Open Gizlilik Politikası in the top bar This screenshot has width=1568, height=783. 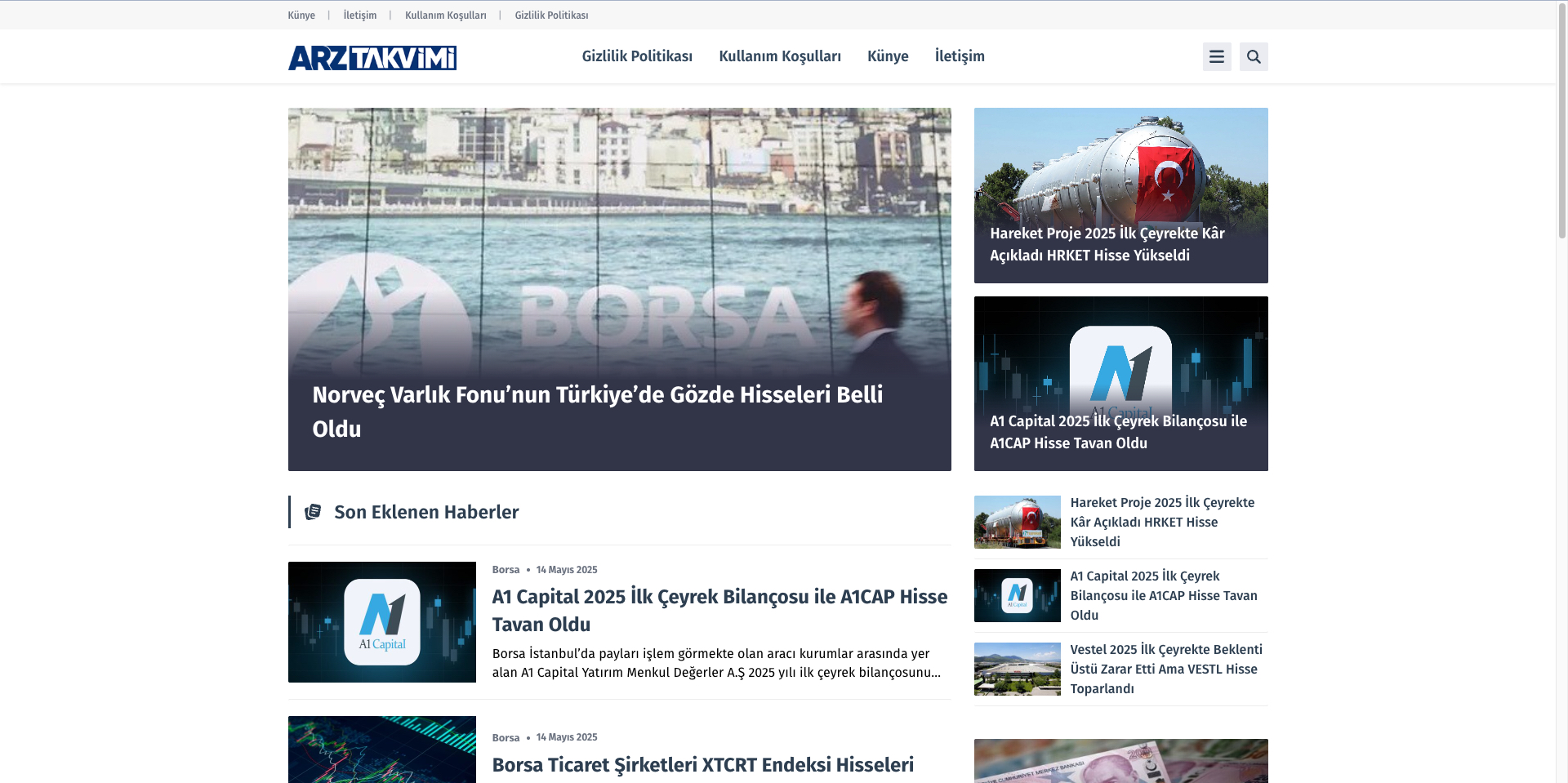(551, 16)
